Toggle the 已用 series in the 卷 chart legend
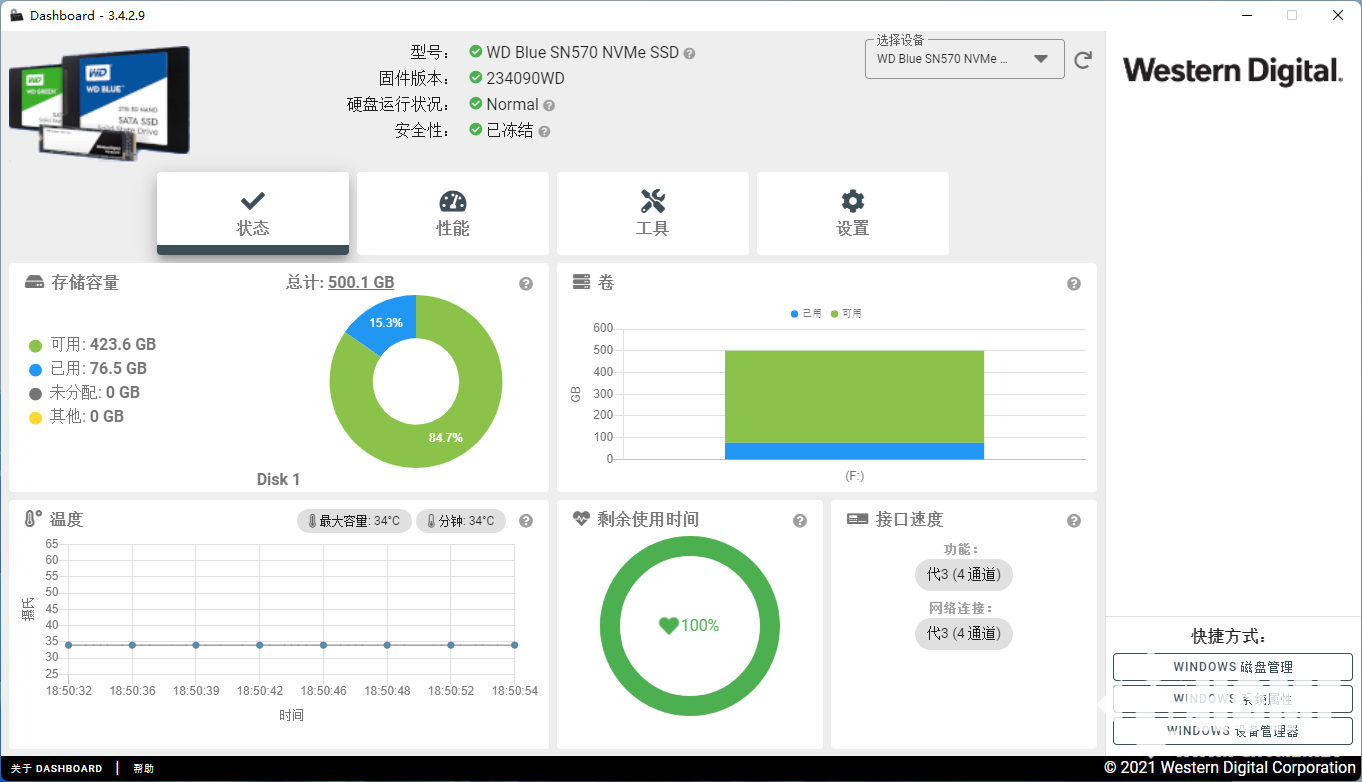This screenshot has height=782, width=1362. tap(806, 314)
